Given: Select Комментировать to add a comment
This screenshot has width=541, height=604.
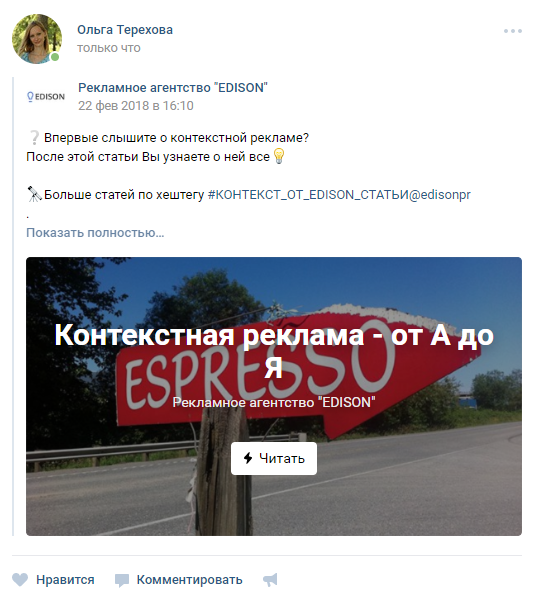Looking at the screenshot, I should [189, 580].
